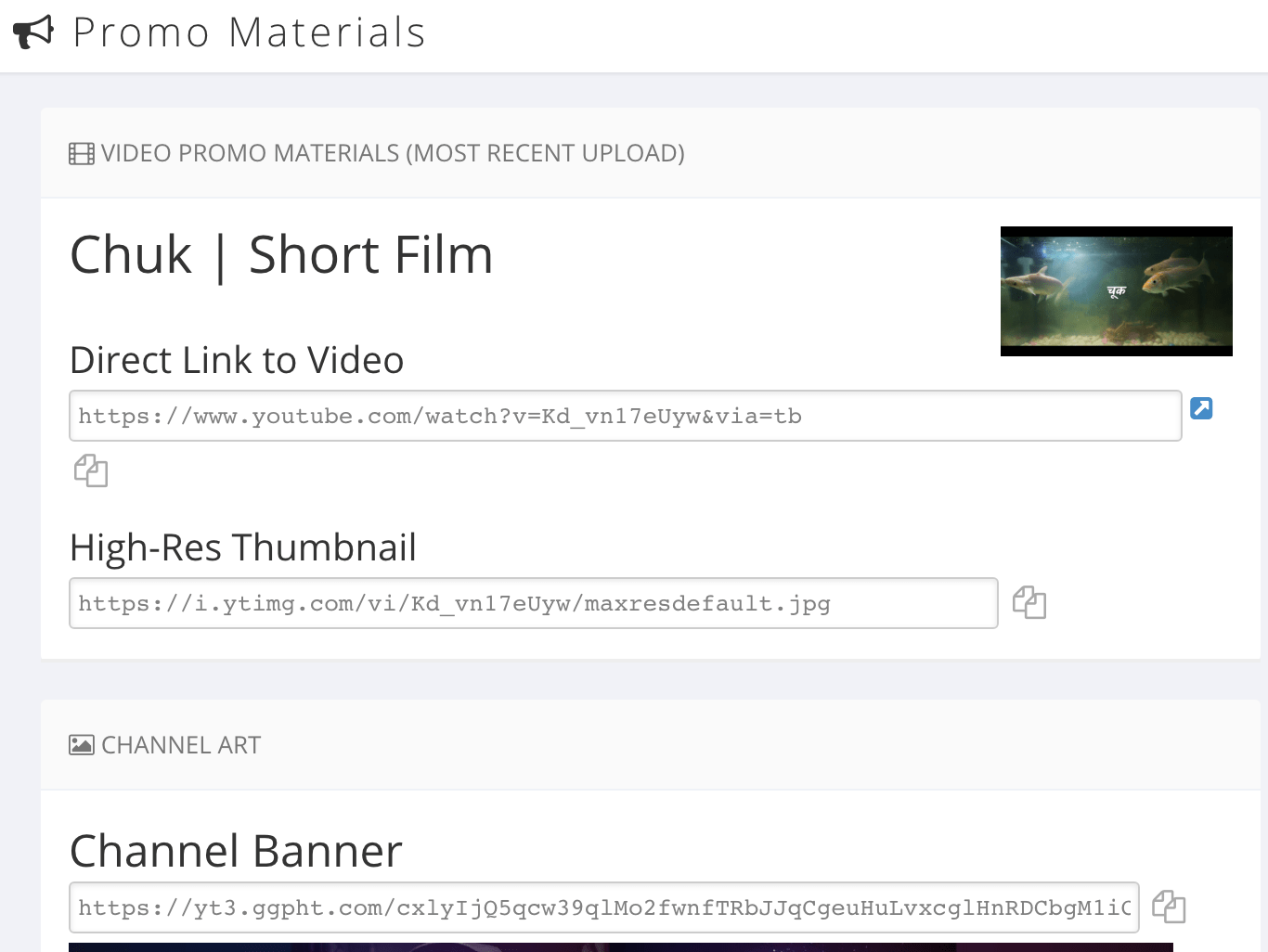Click the Direct Link to Video heading
Image resolution: width=1268 pixels, height=952 pixels.
[237, 360]
